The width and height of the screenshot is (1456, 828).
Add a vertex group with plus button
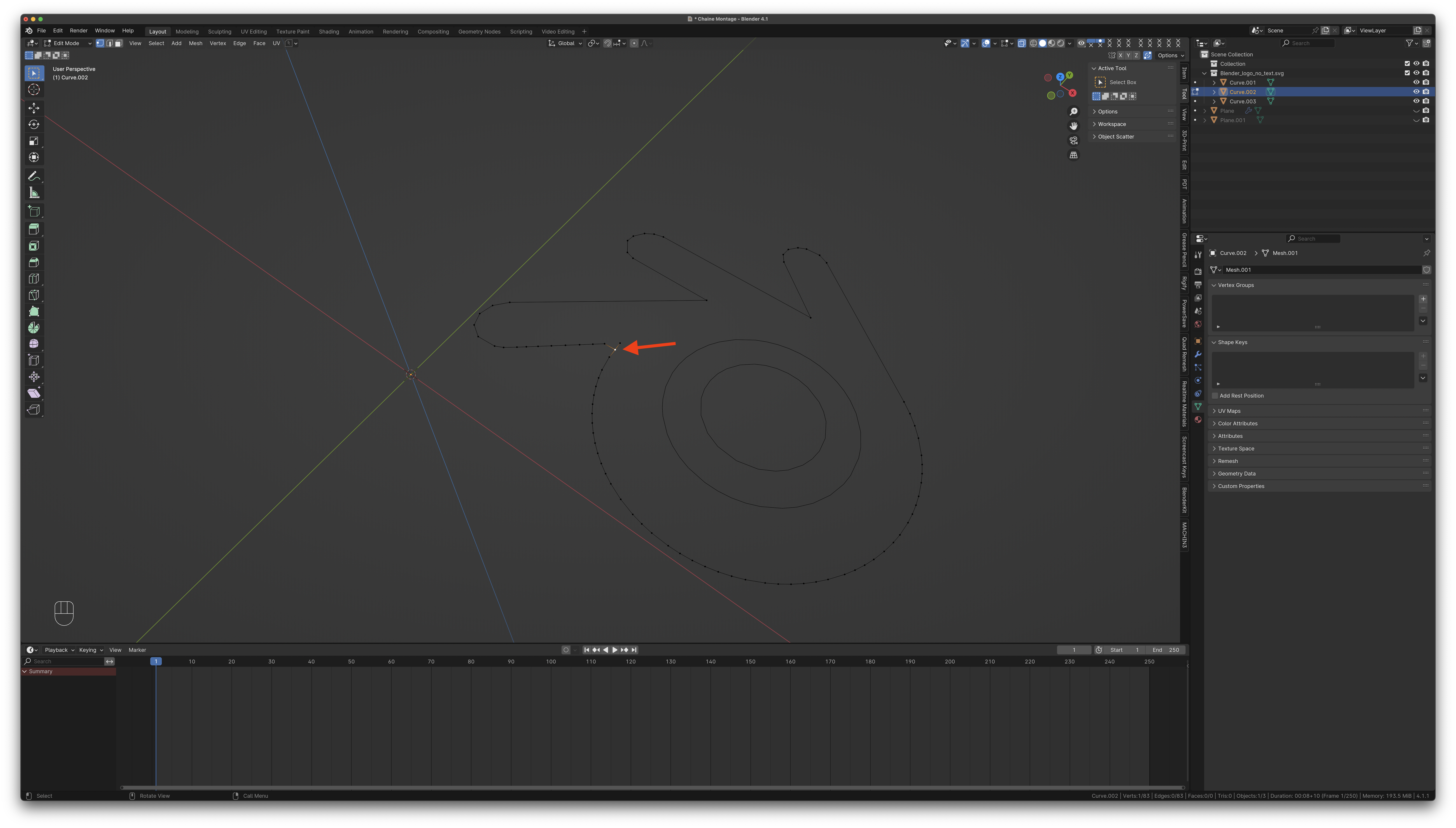click(1423, 299)
